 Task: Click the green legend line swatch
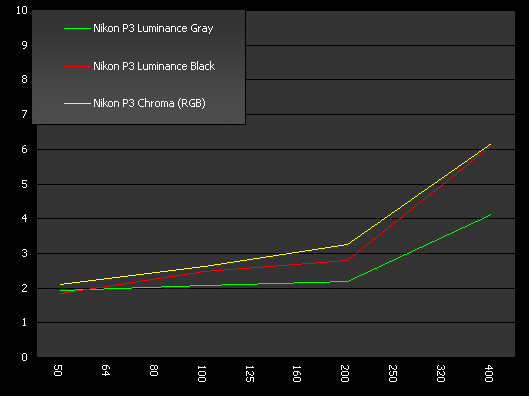(x=78, y=29)
